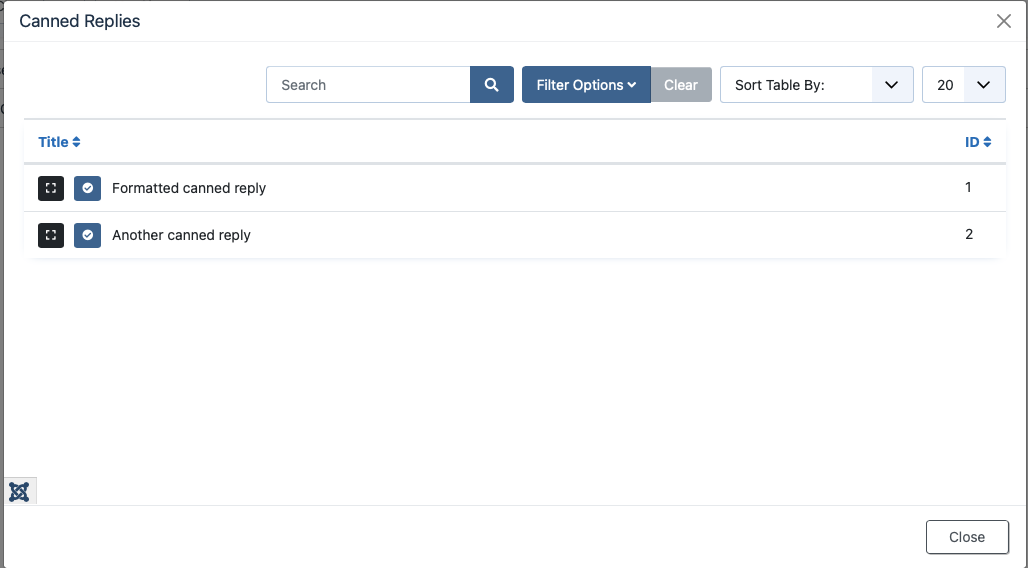Open the Sort Table By dropdown
The height and width of the screenshot is (568, 1028).
pyautogui.click(x=817, y=85)
